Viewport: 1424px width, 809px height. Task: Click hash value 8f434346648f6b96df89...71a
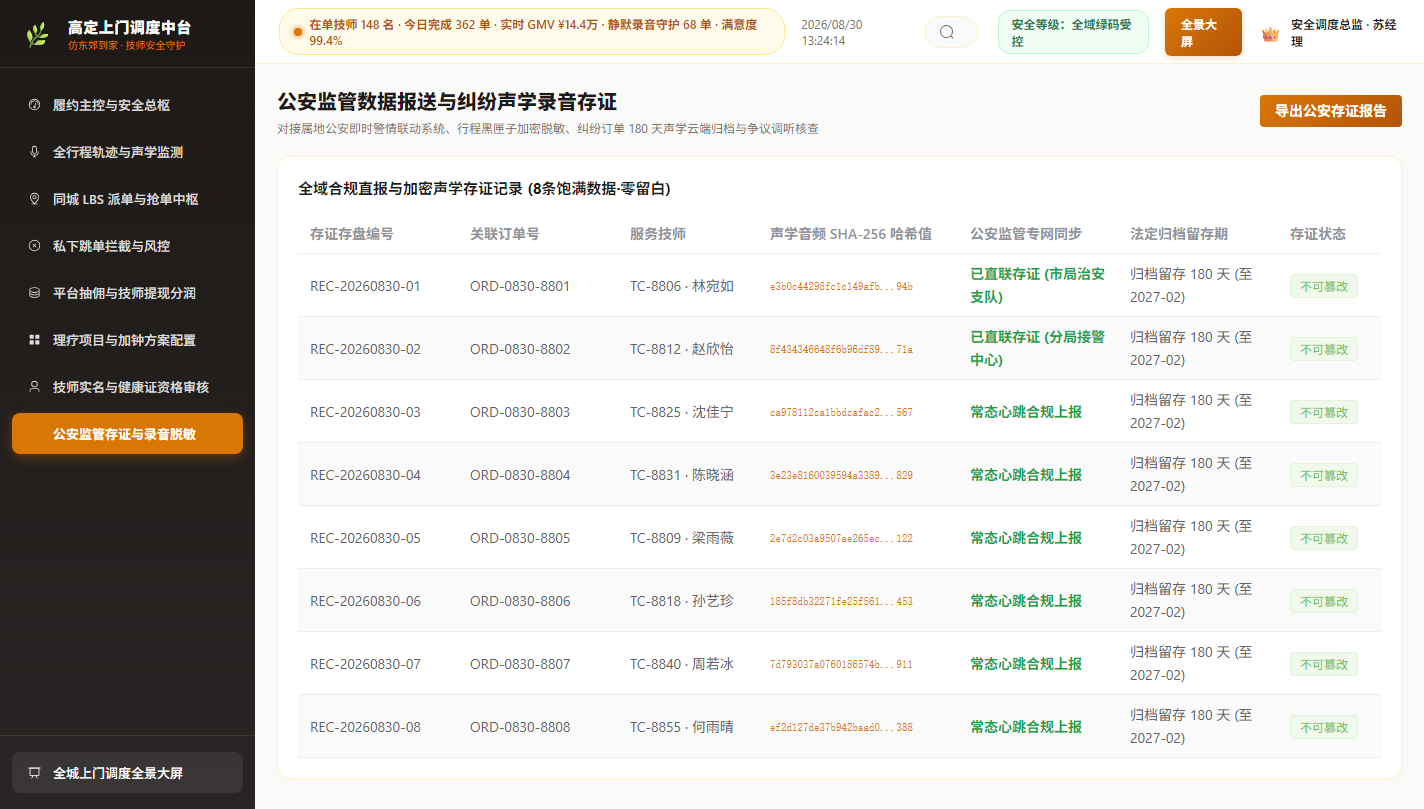point(841,350)
